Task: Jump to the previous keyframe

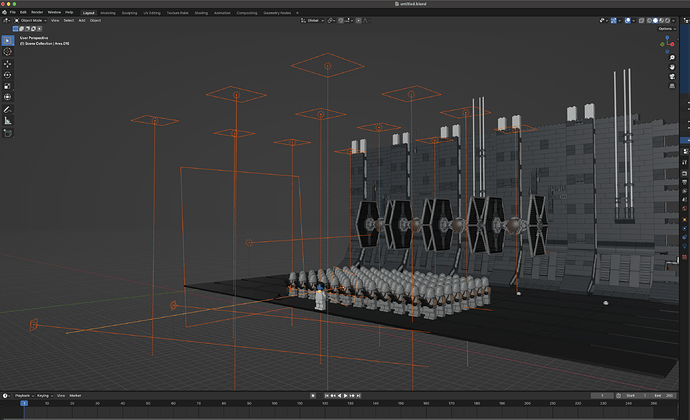Action: 333,396
